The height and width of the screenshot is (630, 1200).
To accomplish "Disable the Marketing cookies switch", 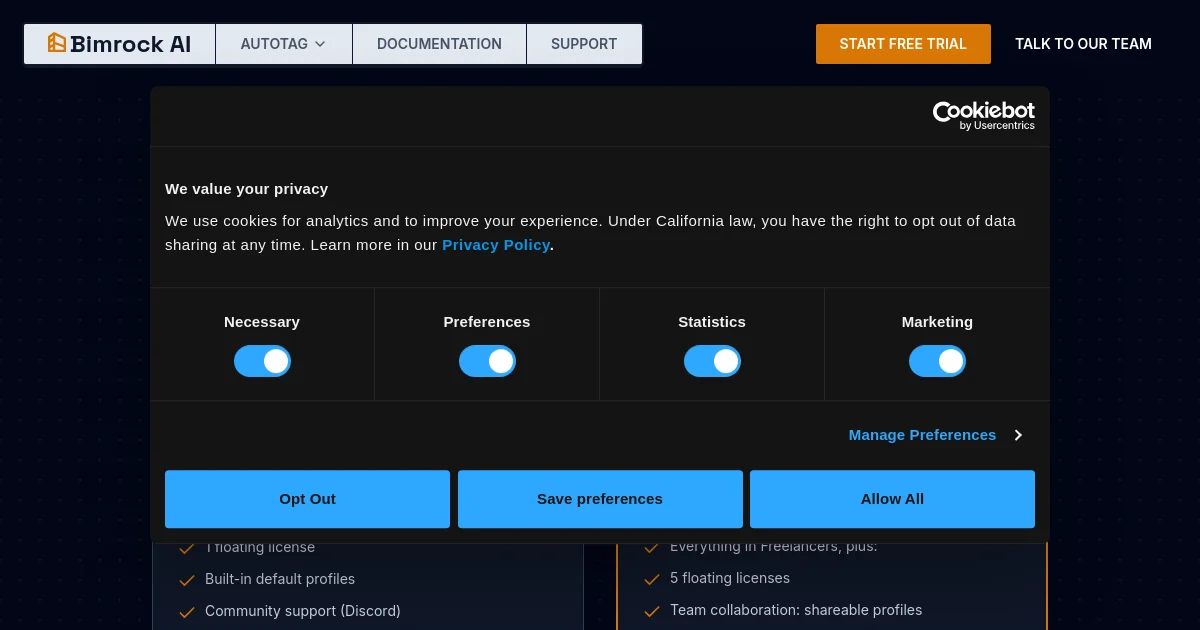I will click(937, 361).
